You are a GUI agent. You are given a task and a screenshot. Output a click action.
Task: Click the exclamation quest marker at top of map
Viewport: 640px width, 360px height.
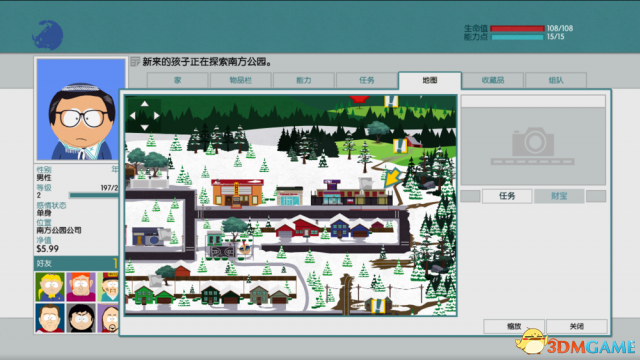pyautogui.click(x=391, y=101)
